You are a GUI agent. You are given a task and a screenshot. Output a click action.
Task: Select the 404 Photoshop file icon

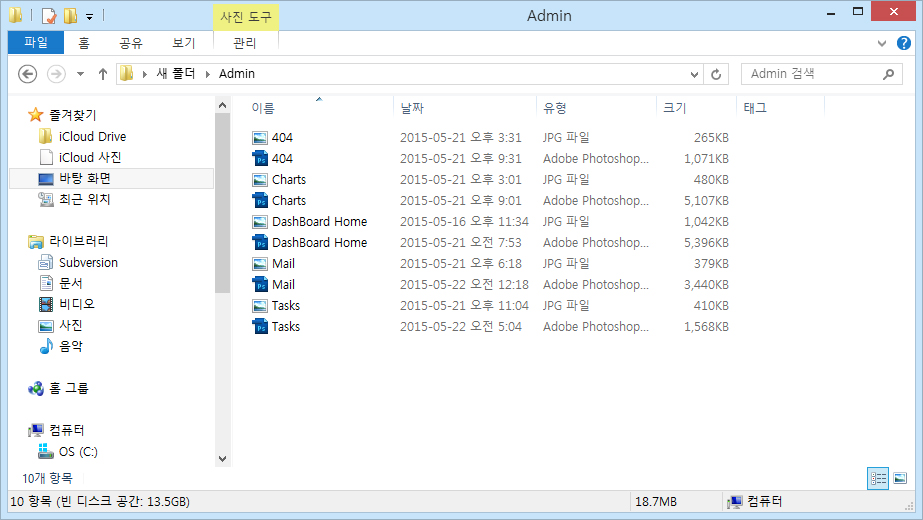[260, 158]
